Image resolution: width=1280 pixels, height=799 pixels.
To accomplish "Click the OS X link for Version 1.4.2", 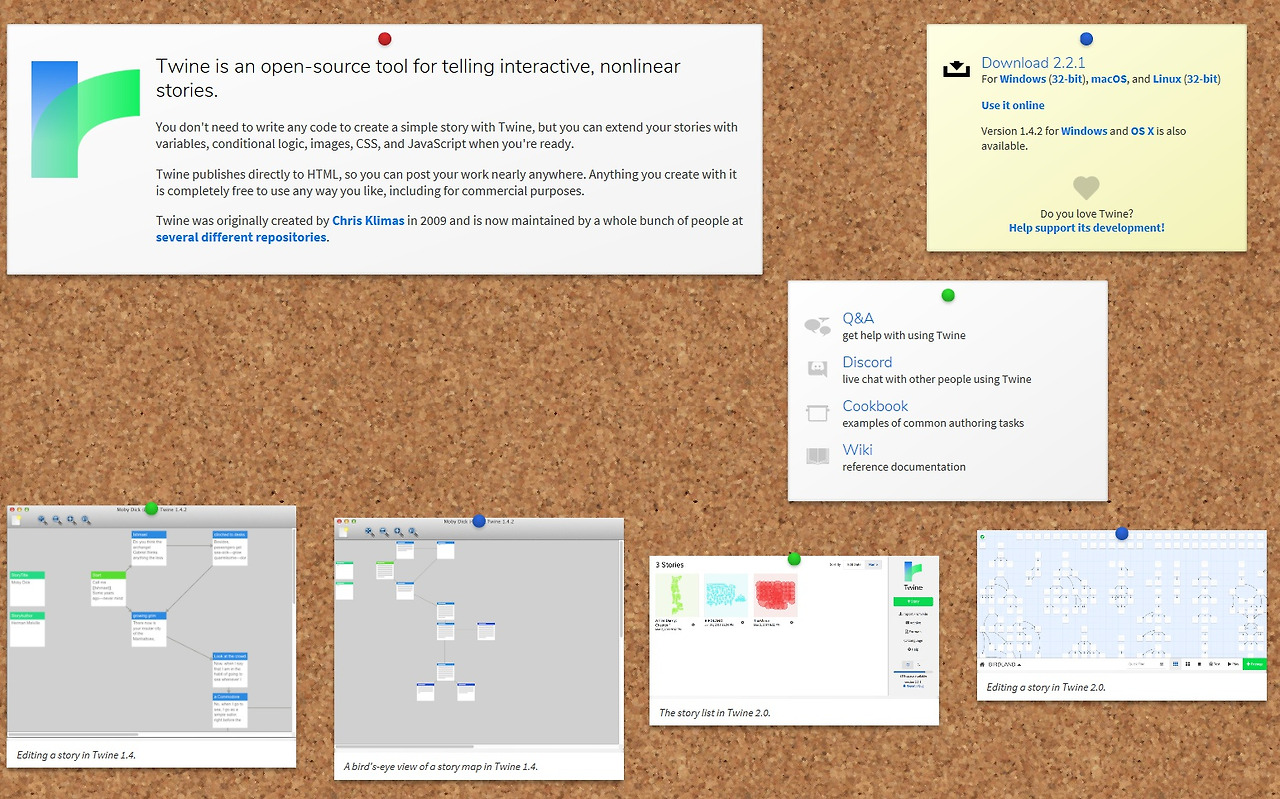I will 1143,131.
